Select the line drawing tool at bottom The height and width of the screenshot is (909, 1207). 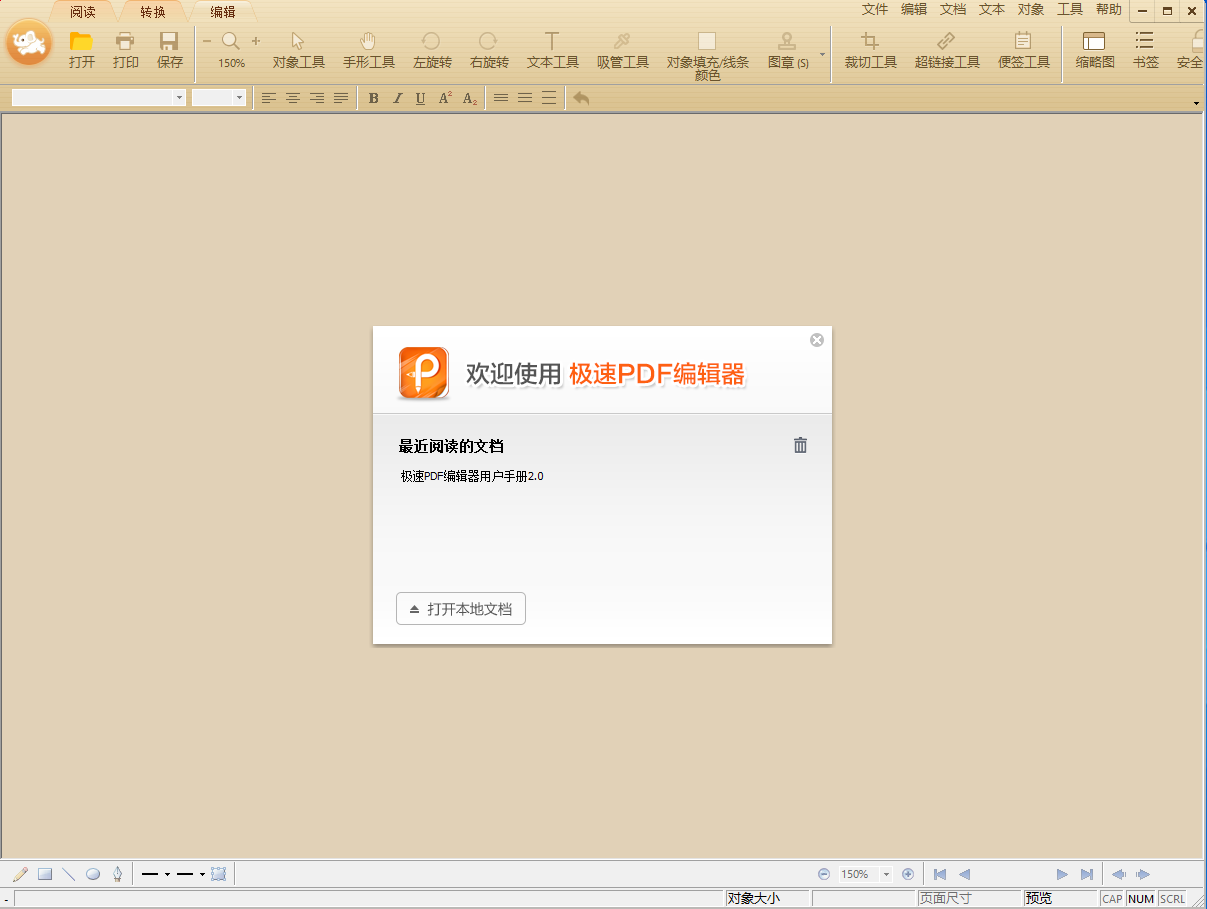(x=69, y=874)
